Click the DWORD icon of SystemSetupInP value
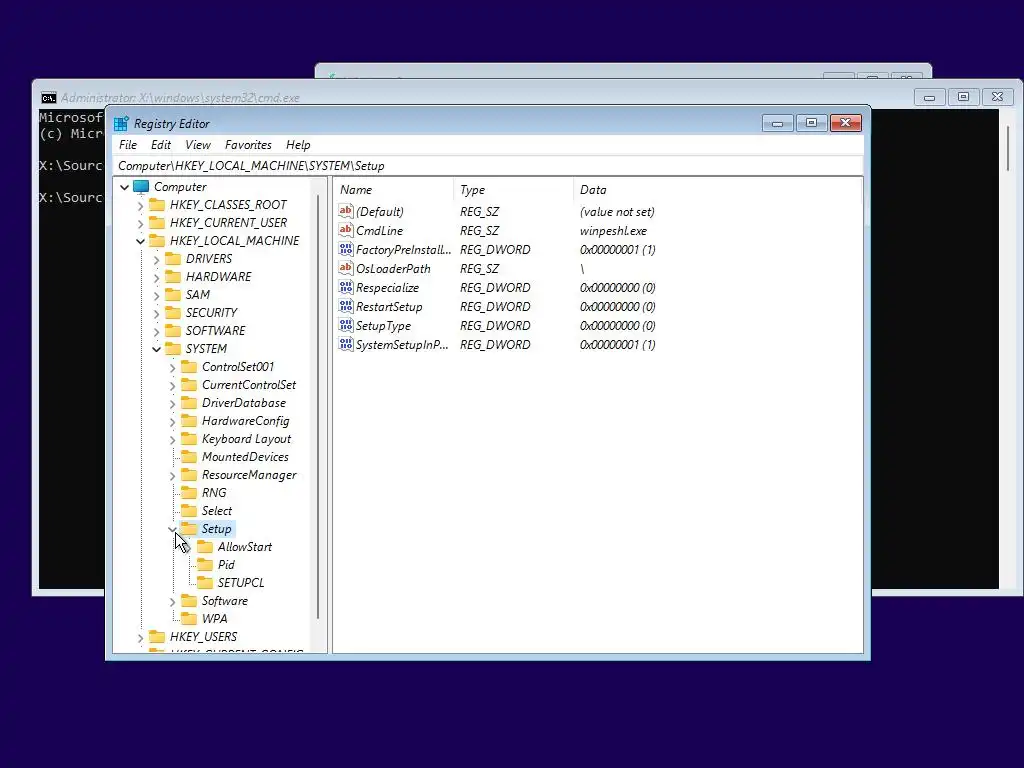This screenshot has height=768, width=1024. (345, 344)
